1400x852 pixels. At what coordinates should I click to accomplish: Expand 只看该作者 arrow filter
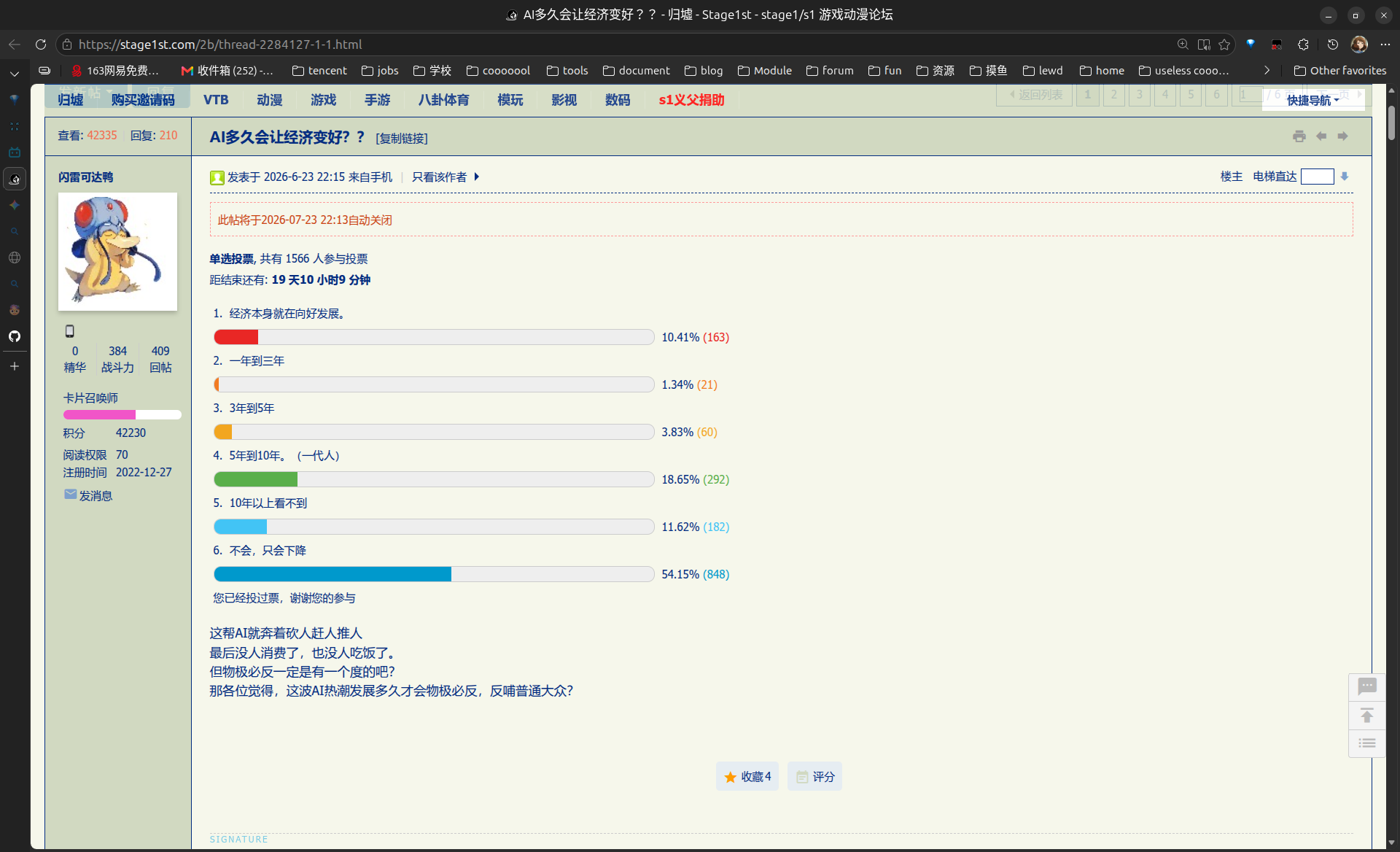pyautogui.click(x=477, y=177)
